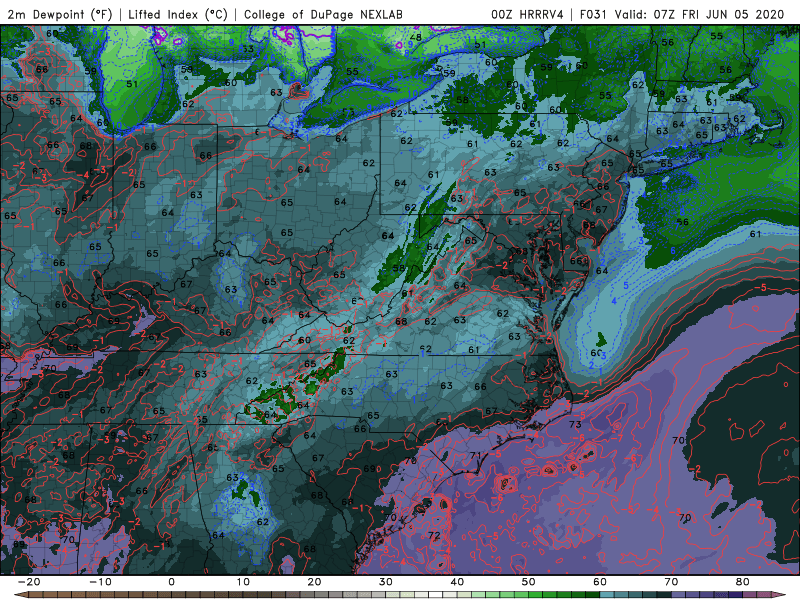Select the "0" tick label on the color scale
800x600 pixels.
pos(171,582)
